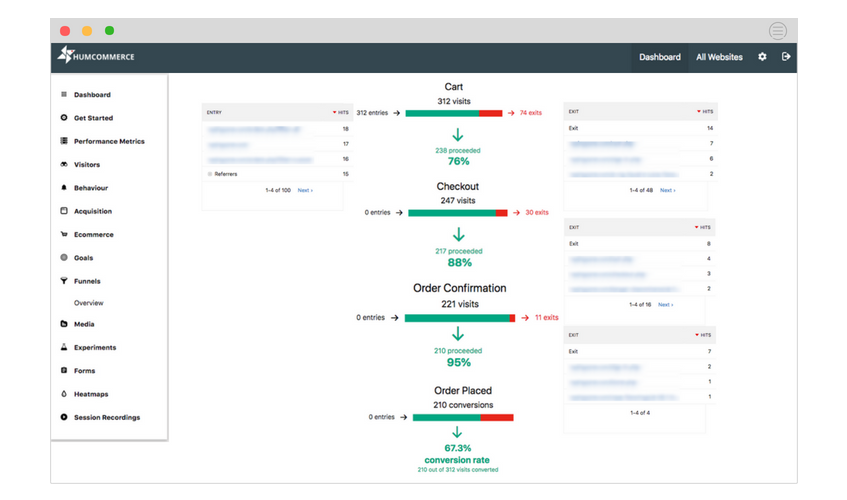This screenshot has width=847, height=500.
Task: Click the Forms sidebar icon
Action: coord(64,370)
